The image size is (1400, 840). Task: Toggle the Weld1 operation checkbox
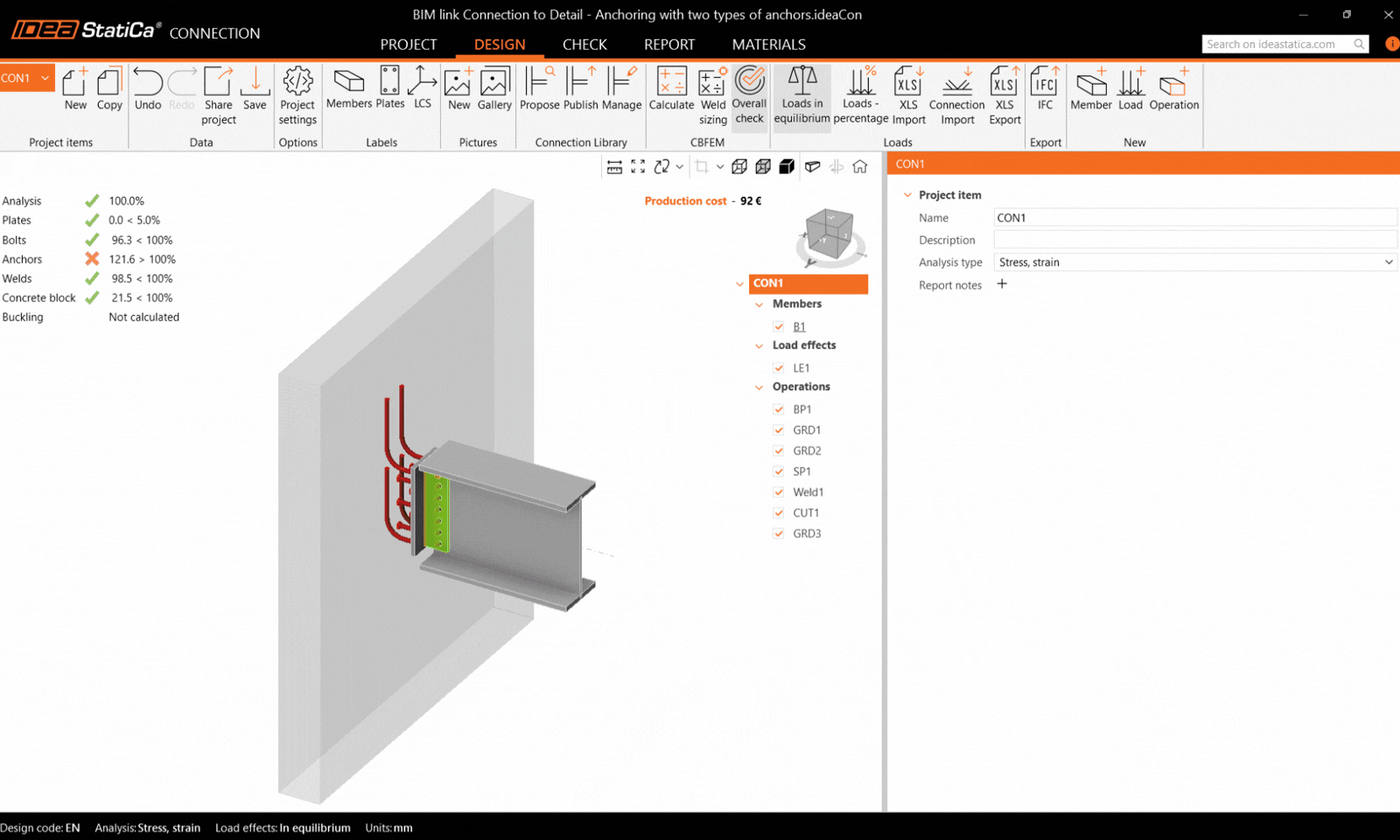coord(779,493)
